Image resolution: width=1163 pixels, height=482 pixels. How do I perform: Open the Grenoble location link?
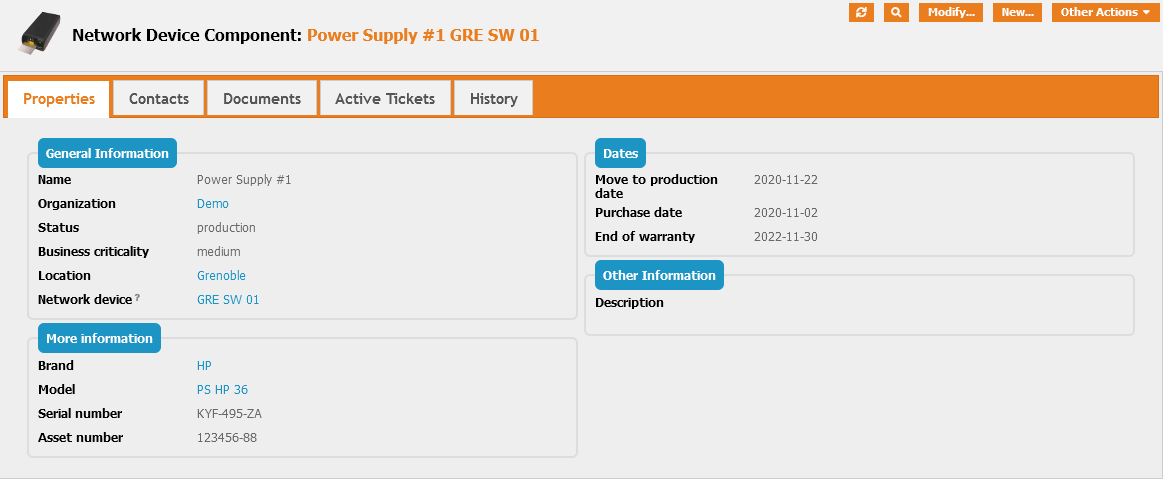[221, 276]
